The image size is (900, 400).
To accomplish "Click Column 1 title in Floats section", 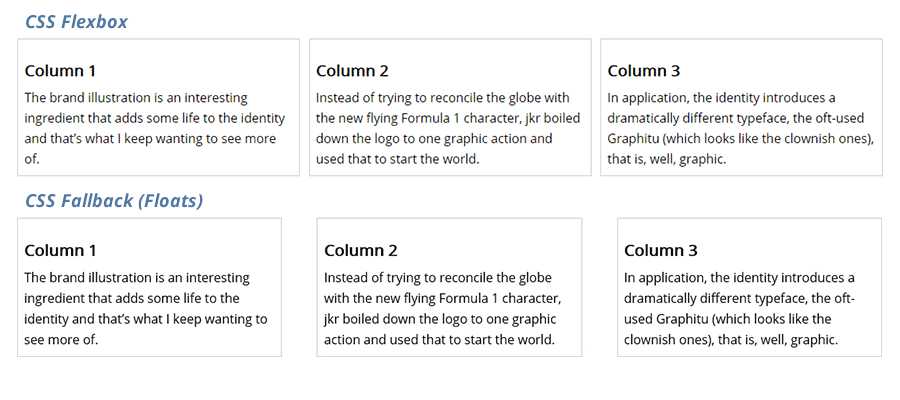I will (x=60, y=250).
